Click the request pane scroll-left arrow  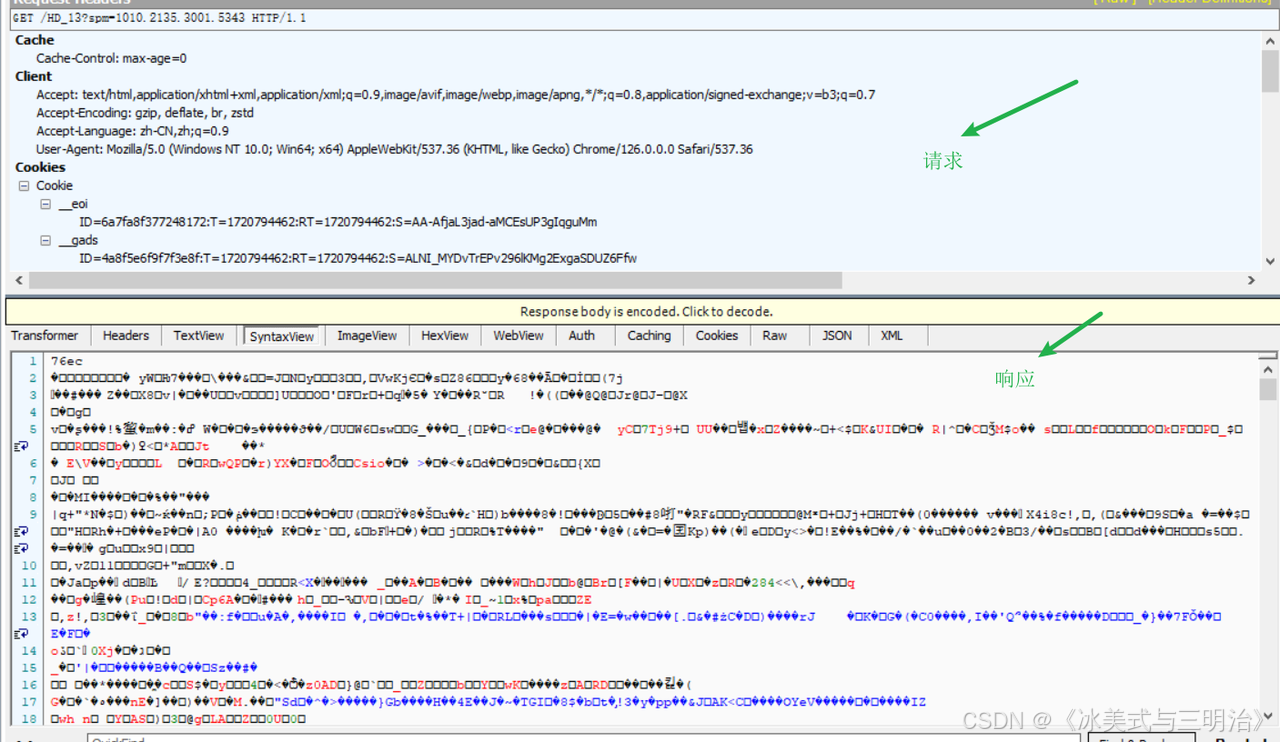click(x=17, y=281)
